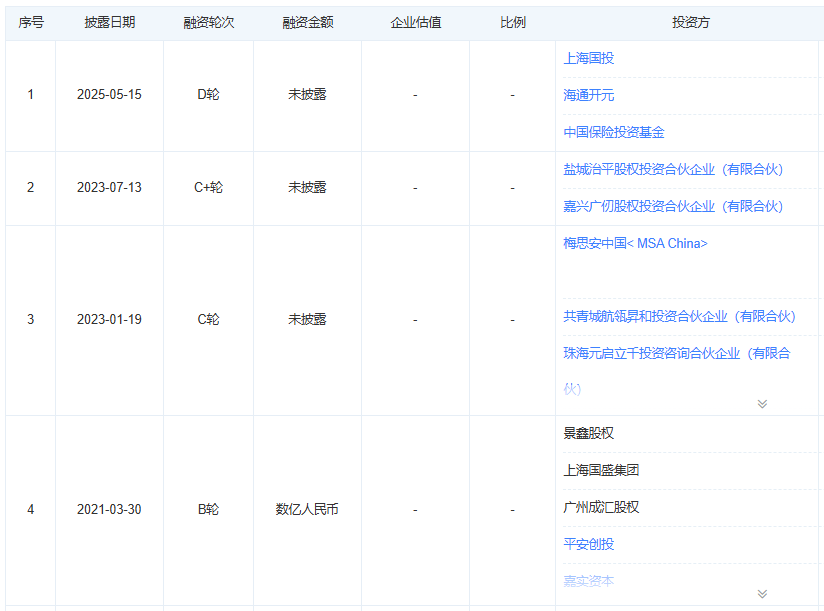
Task: Expand the investor list for the 2023-01-19 C轮 row
Action: tap(762, 403)
